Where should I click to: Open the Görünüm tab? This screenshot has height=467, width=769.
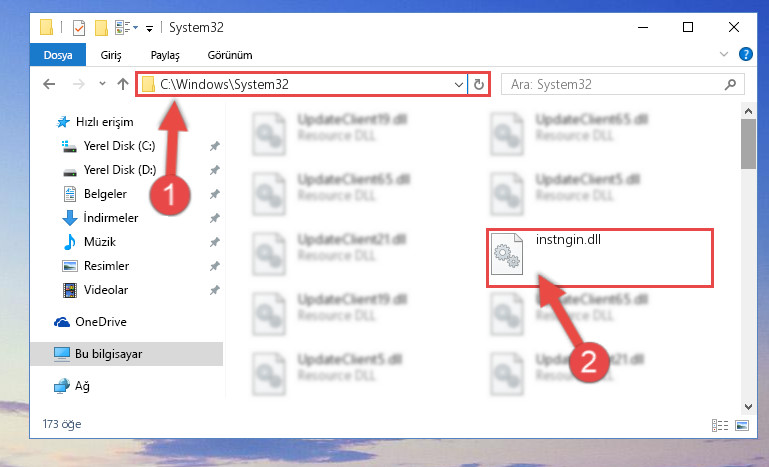point(230,55)
